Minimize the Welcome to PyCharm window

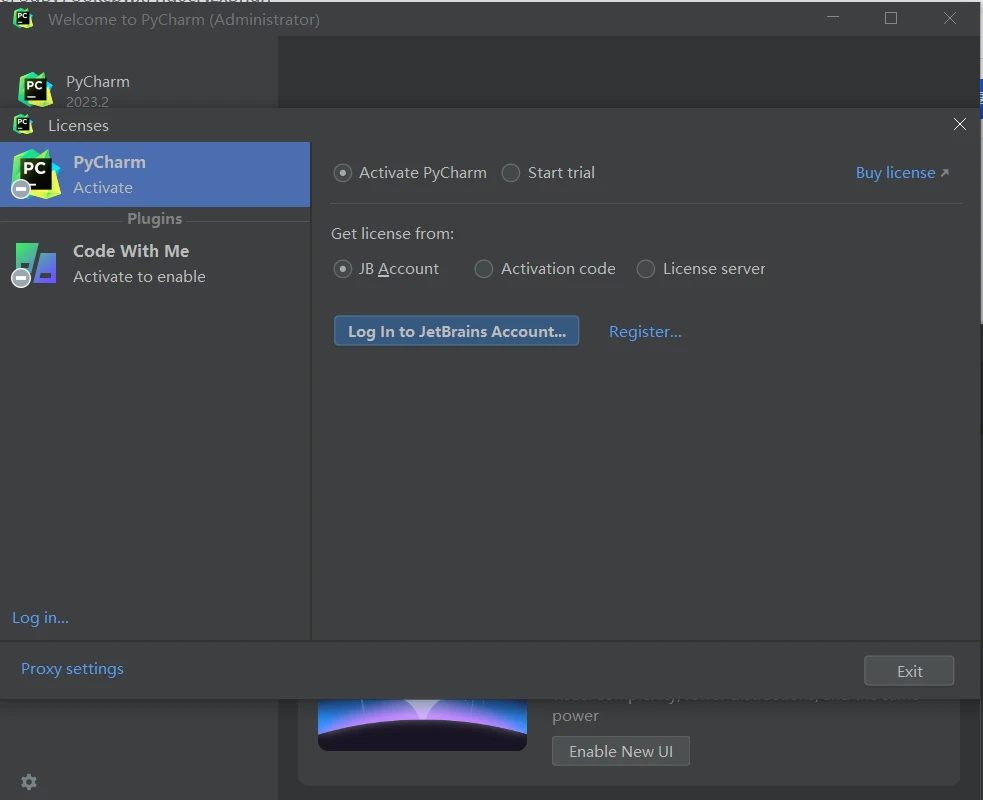833,18
